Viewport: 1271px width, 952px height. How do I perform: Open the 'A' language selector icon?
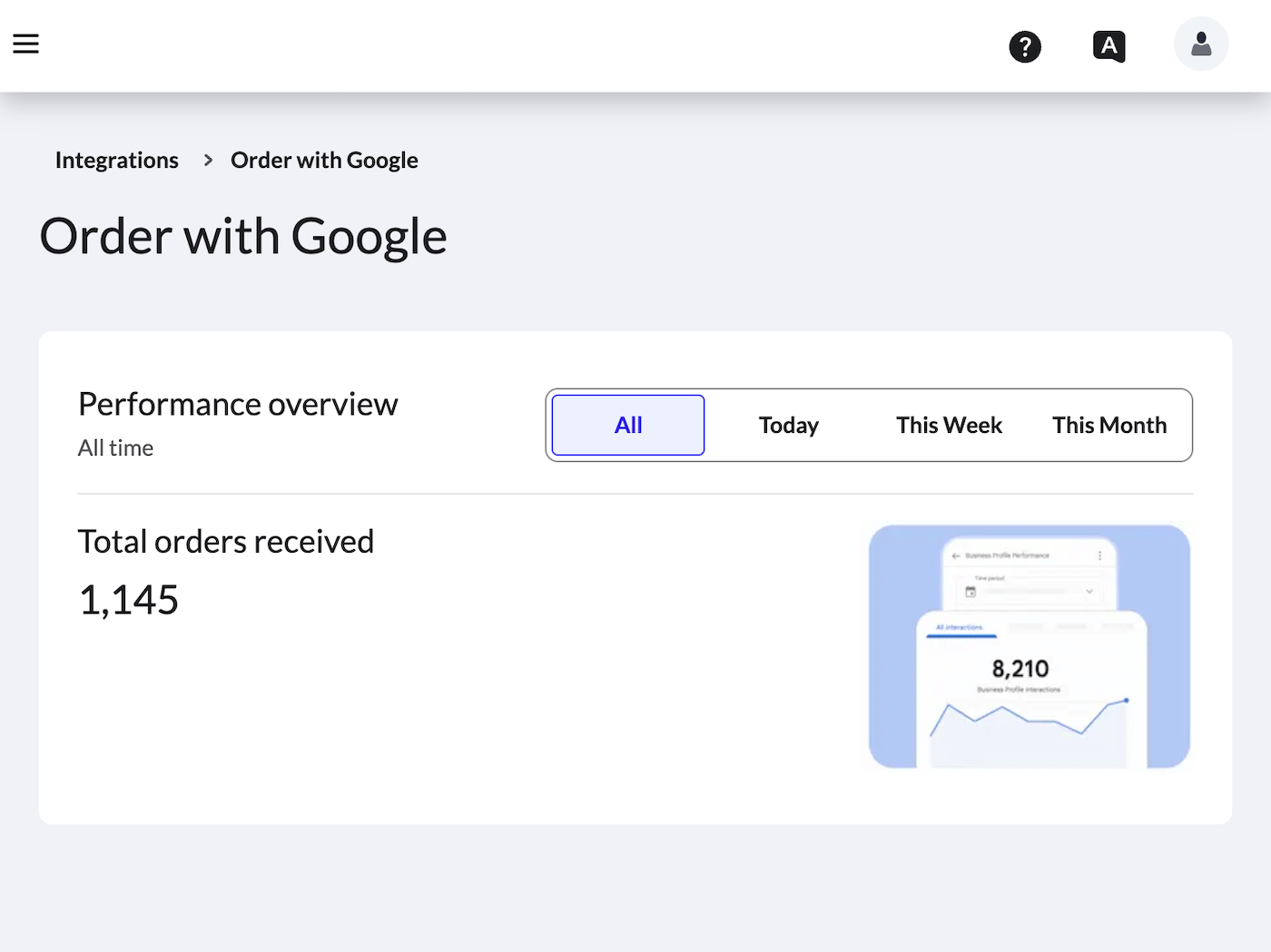click(1108, 46)
